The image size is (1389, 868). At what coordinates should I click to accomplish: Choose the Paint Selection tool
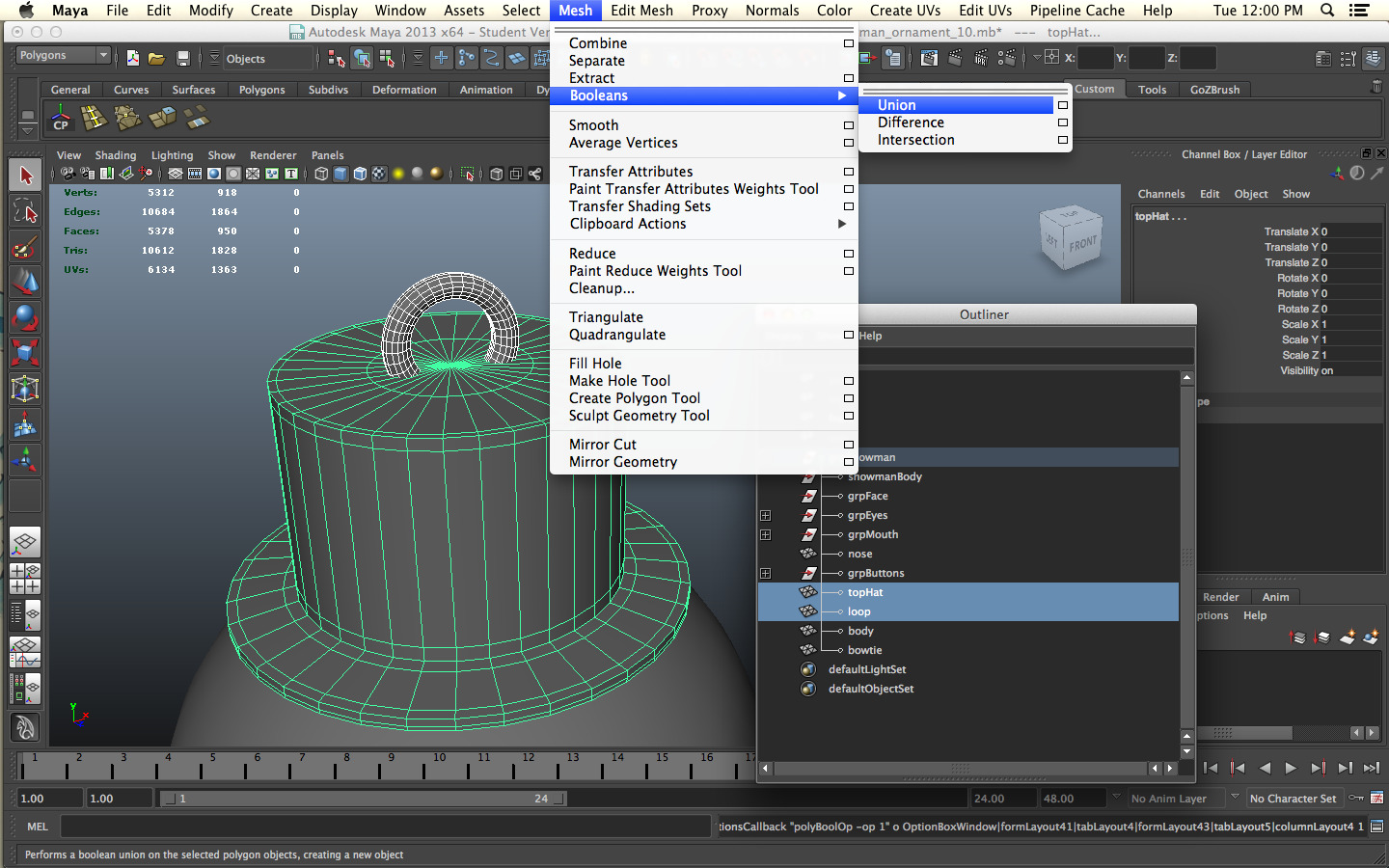tap(25, 246)
